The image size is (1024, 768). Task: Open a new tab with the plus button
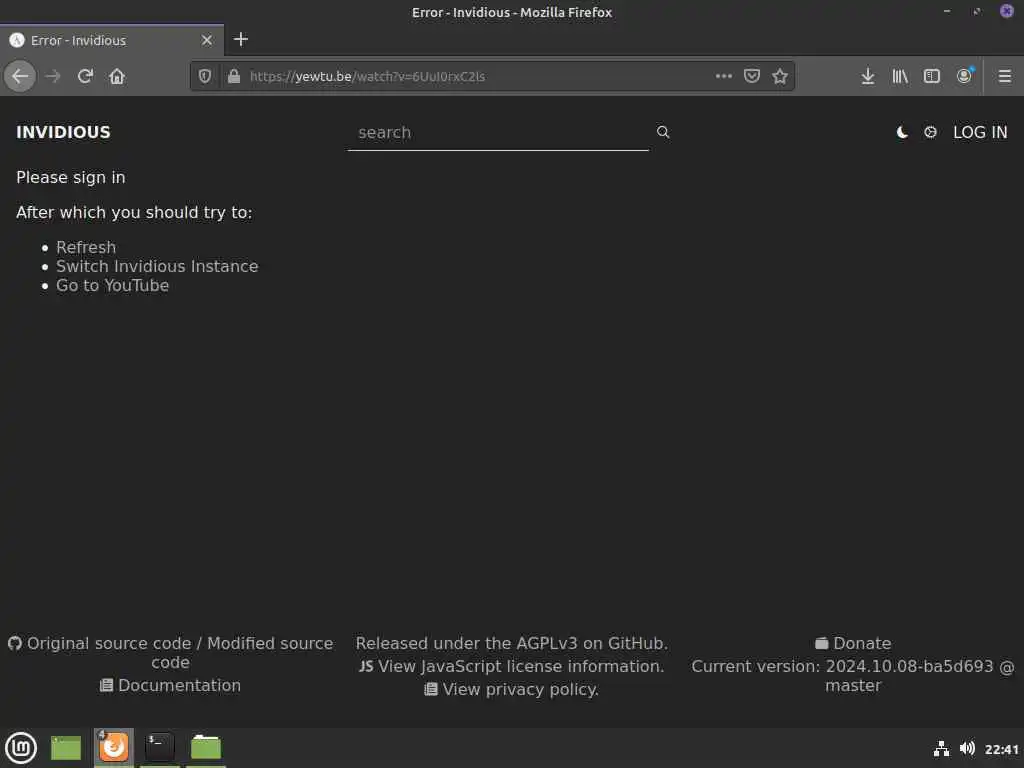point(241,39)
